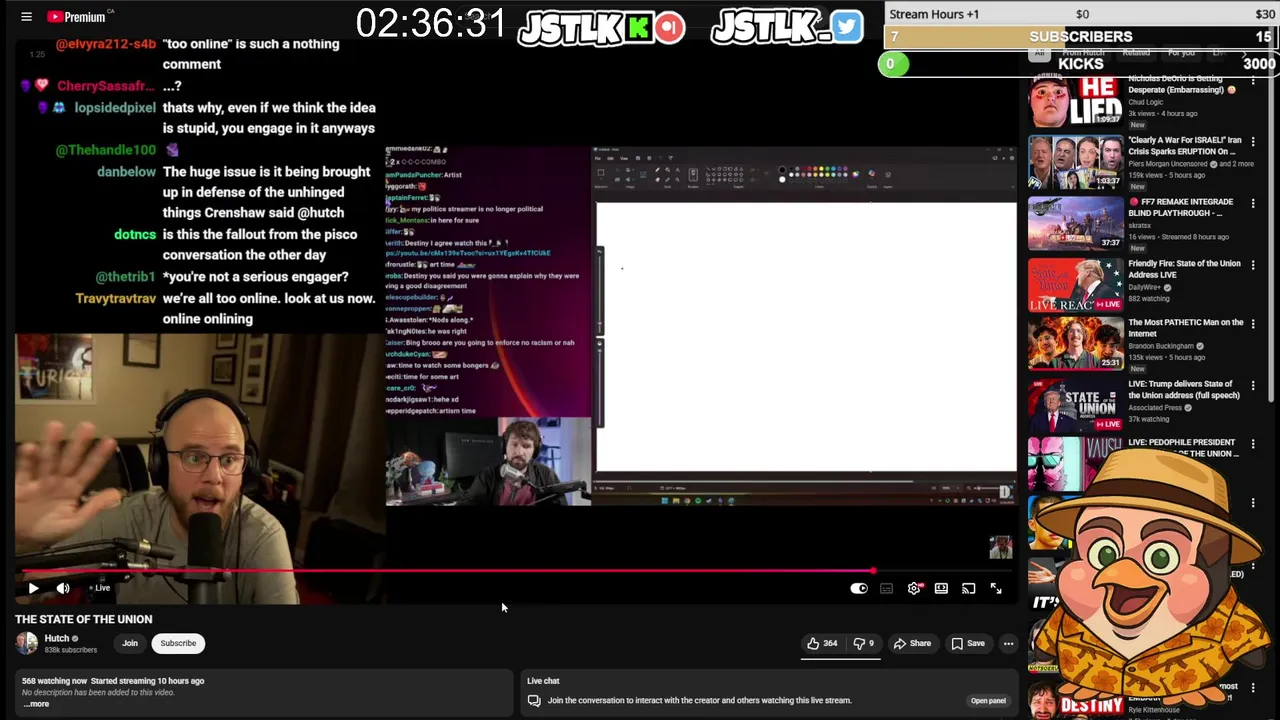Image resolution: width=1280 pixels, height=720 pixels.
Task: Click chat username 'lopsidedpixel'
Action: (x=115, y=108)
